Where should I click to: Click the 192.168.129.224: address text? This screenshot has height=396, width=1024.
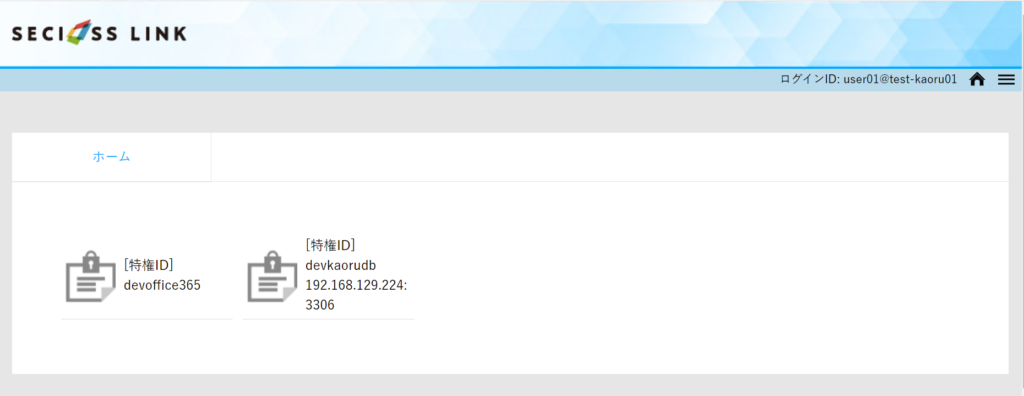(356, 285)
